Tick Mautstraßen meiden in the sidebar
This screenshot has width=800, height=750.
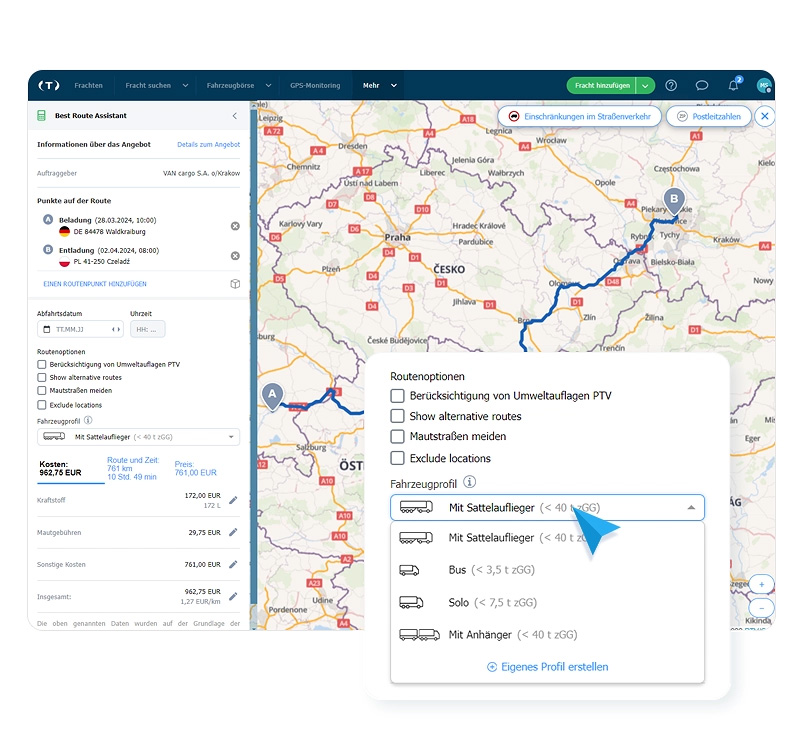pos(42,390)
